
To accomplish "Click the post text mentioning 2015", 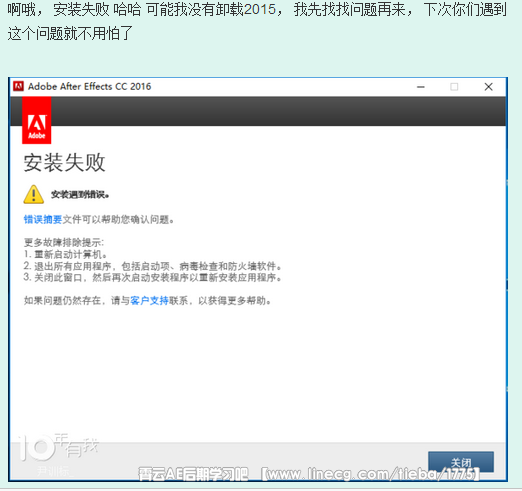I will (x=257, y=21).
